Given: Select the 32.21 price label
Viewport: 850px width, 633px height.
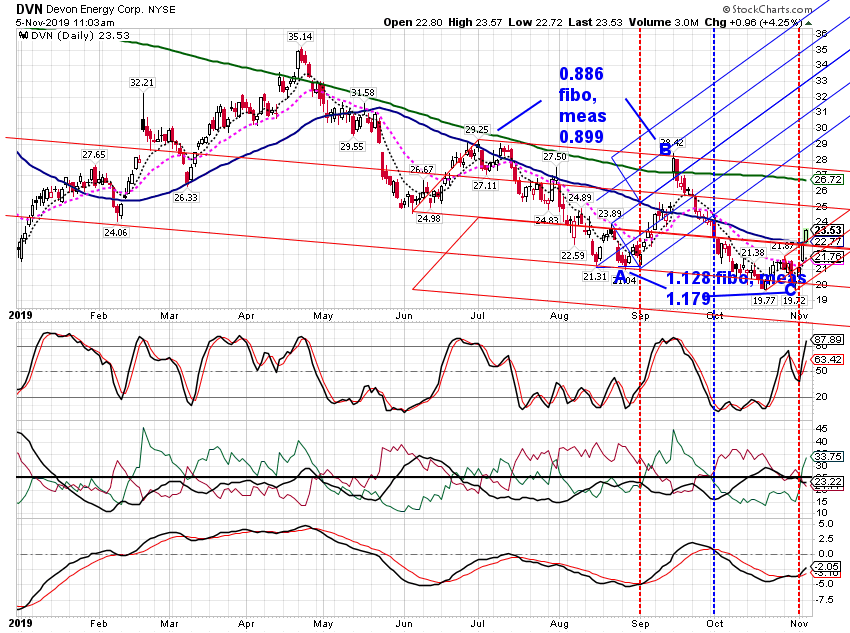Looking at the screenshot, I should point(142,82).
